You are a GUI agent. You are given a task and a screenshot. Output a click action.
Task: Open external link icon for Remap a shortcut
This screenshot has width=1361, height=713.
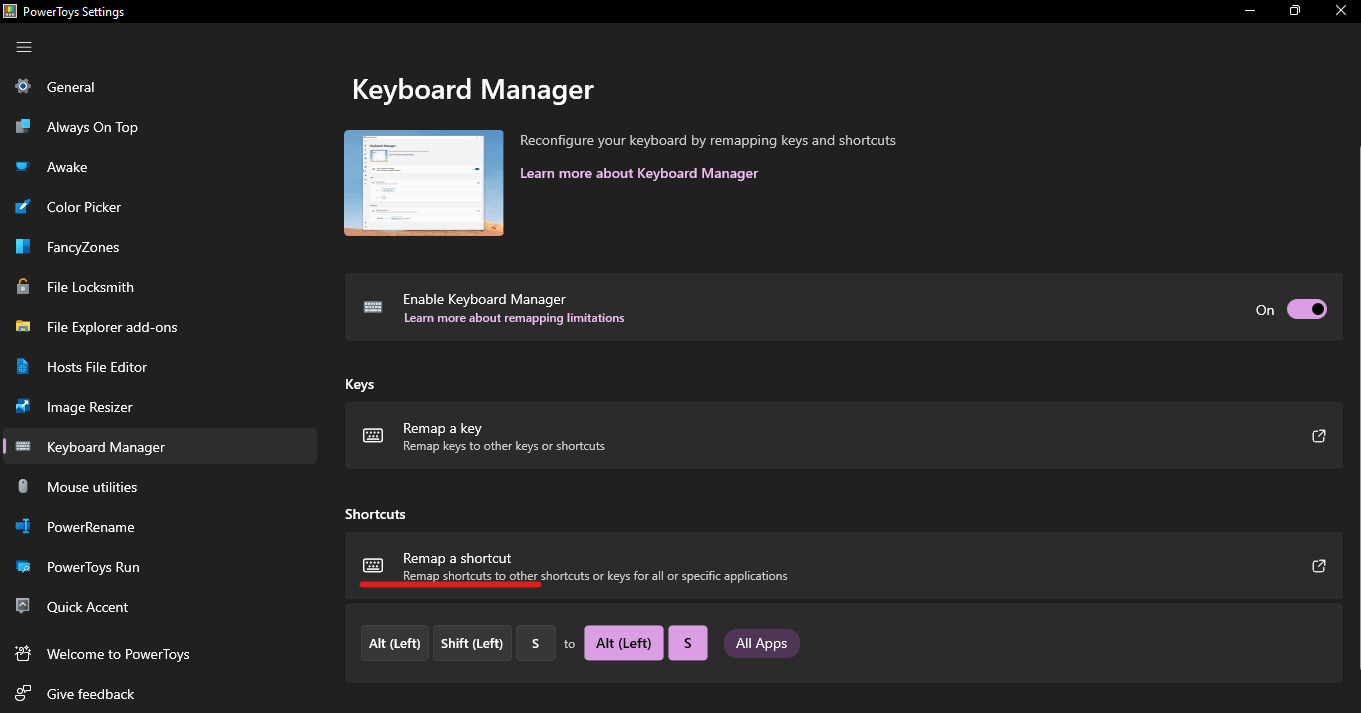coord(1318,566)
